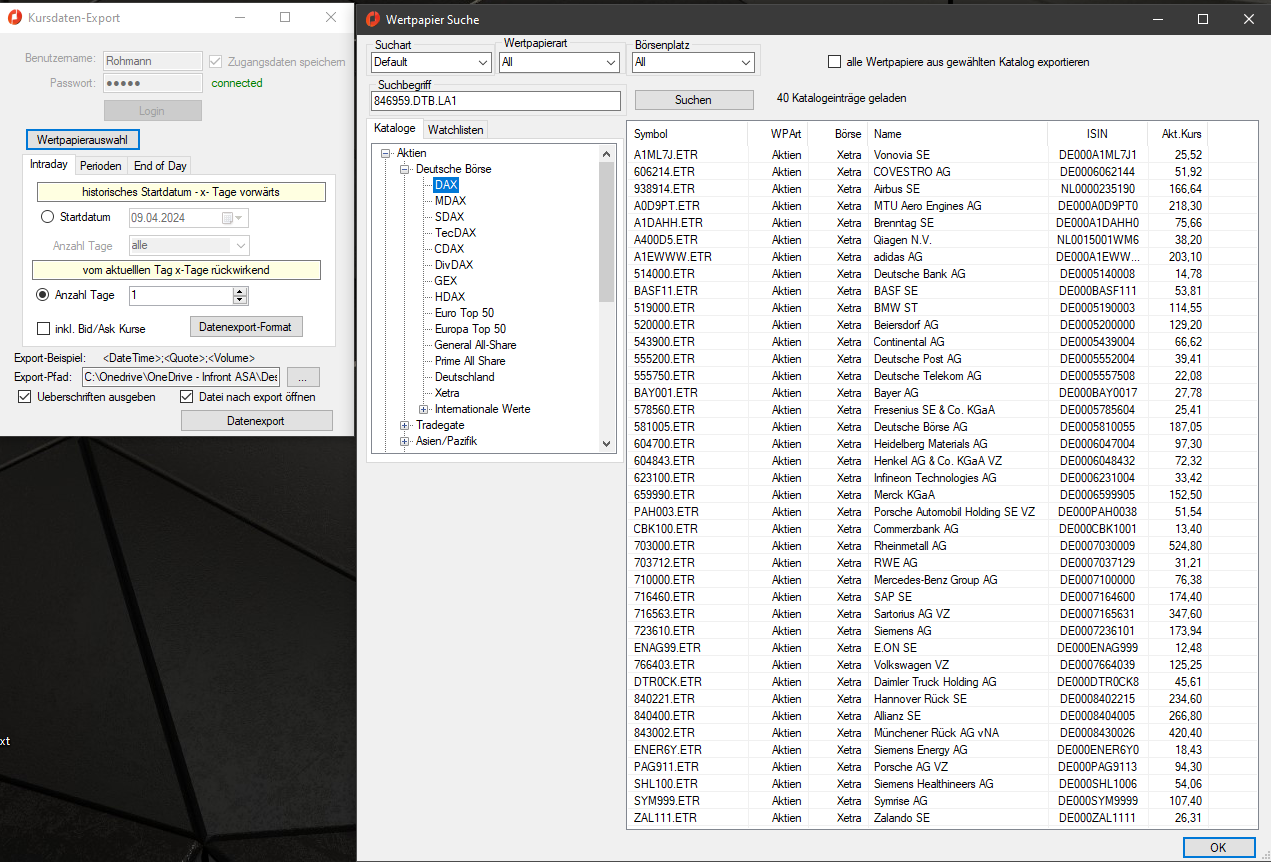The height and width of the screenshot is (862, 1271).
Task: Select MDAX in the catalog tree
Action: (450, 201)
